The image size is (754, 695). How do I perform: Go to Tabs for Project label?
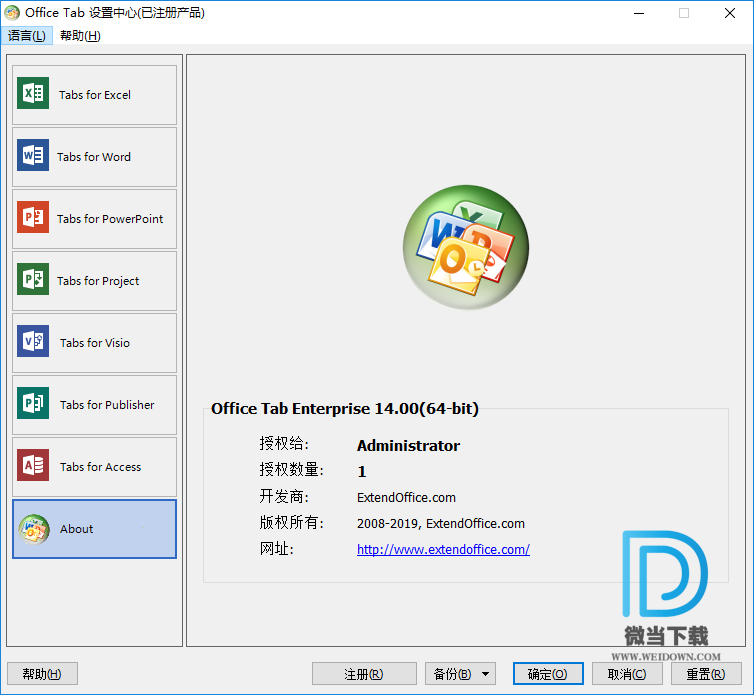(x=98, y=281)
